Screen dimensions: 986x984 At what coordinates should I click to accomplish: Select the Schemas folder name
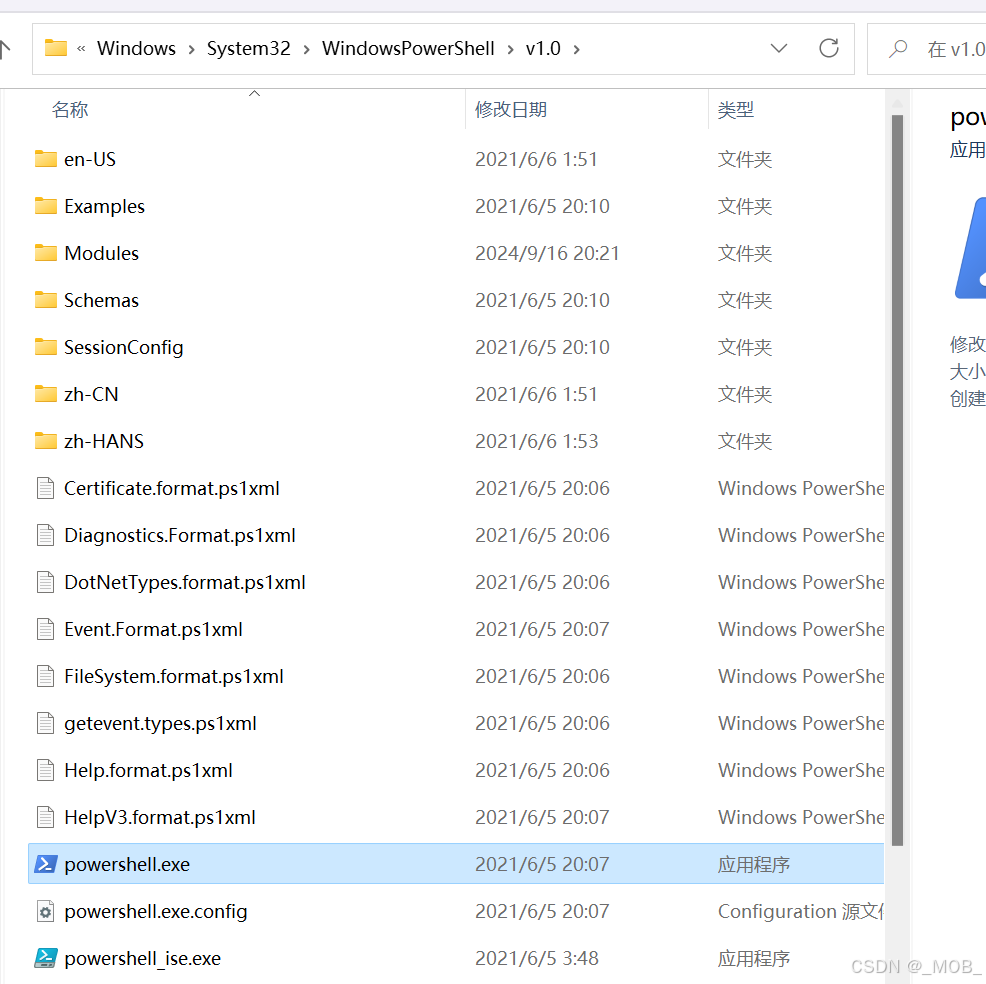pos(101,301)
